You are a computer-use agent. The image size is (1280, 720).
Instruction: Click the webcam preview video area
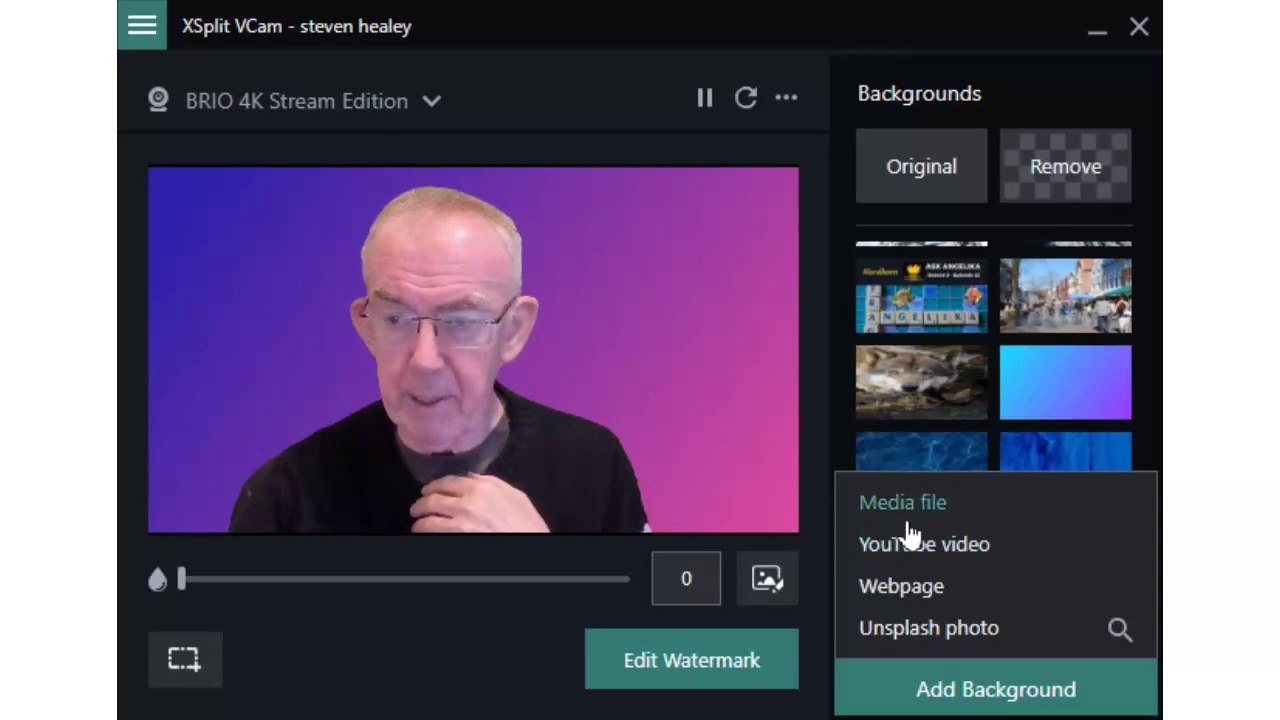[473, 349]
